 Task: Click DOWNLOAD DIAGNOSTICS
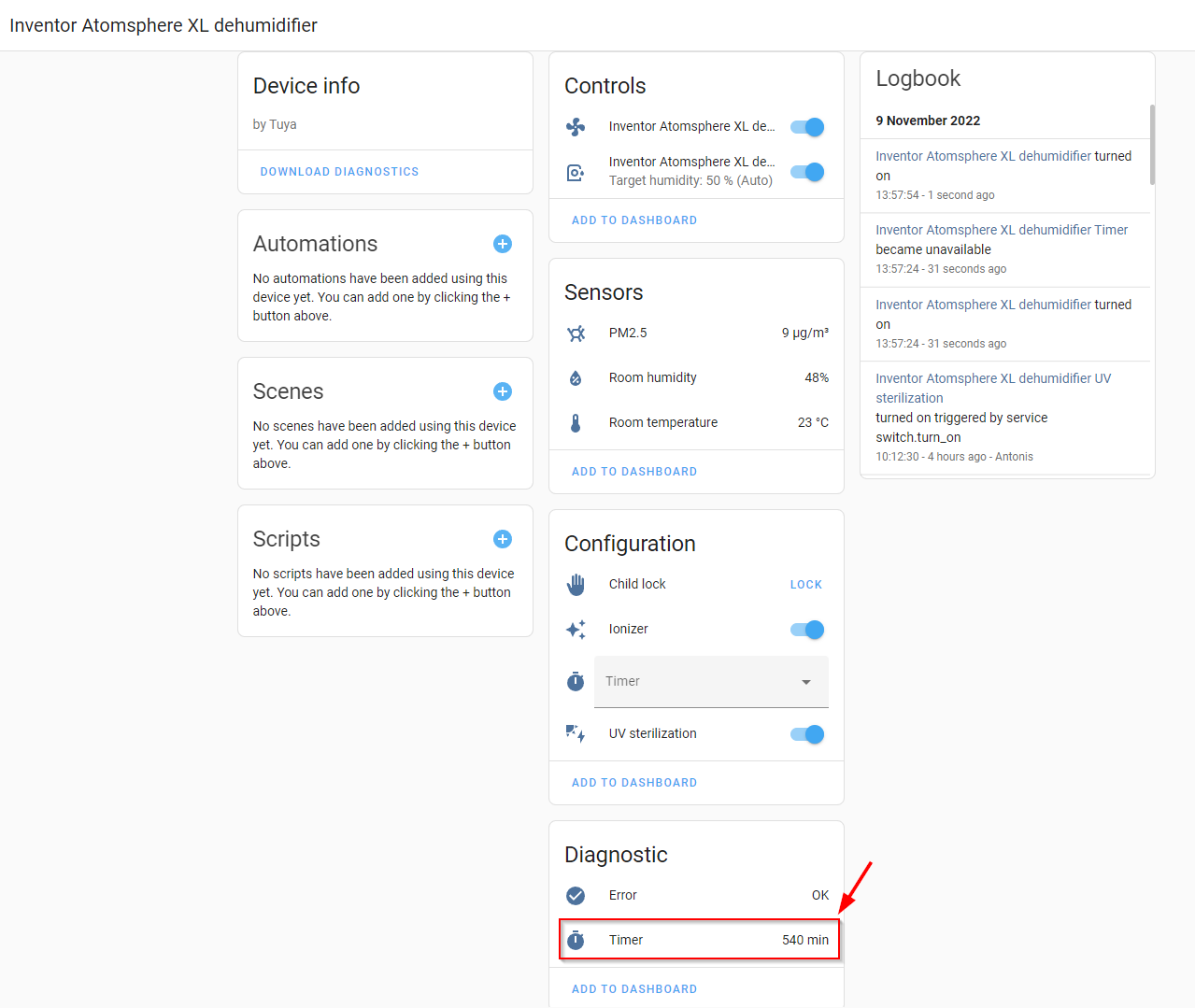tap(339, 171)
